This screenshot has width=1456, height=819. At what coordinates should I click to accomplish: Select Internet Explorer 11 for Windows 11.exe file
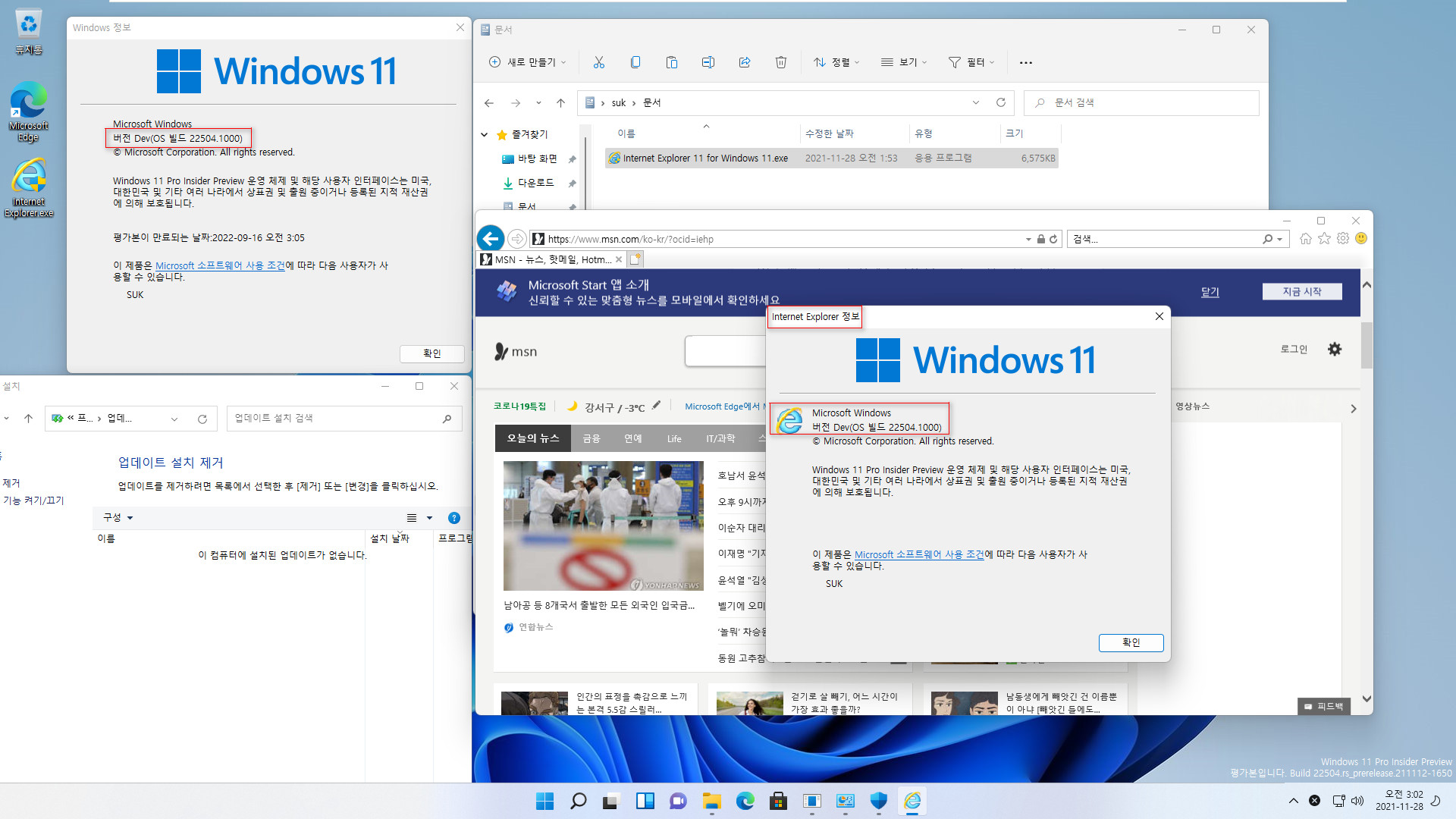pos(831,158)
